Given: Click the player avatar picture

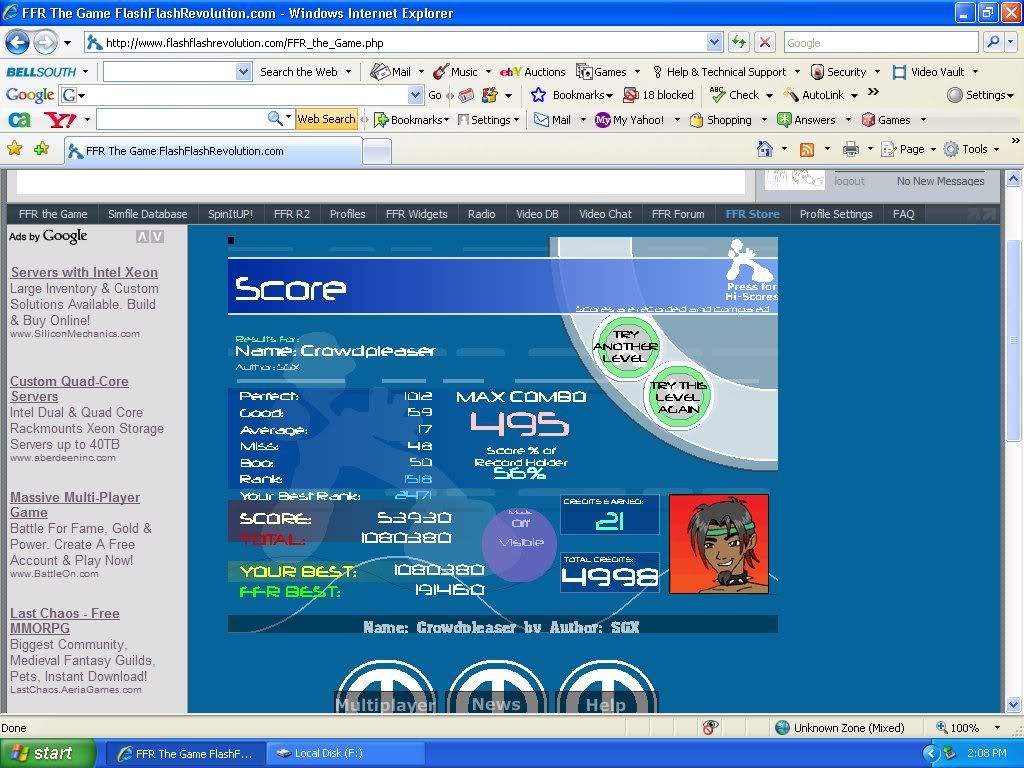Looking at the screenshot, I should click(x=718, y=544).
